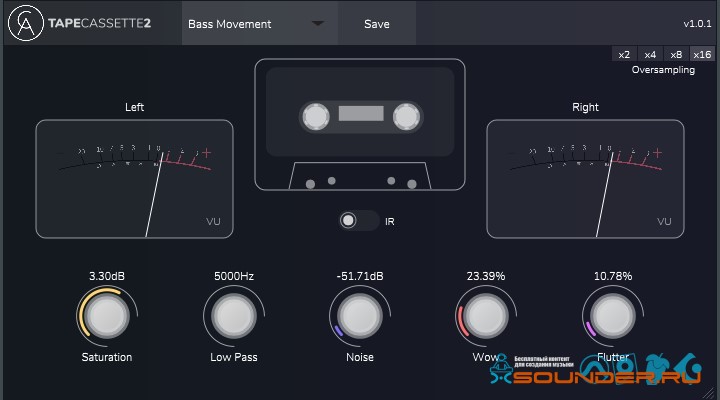Click the Caelum Audio logo icon

(26, 23)
